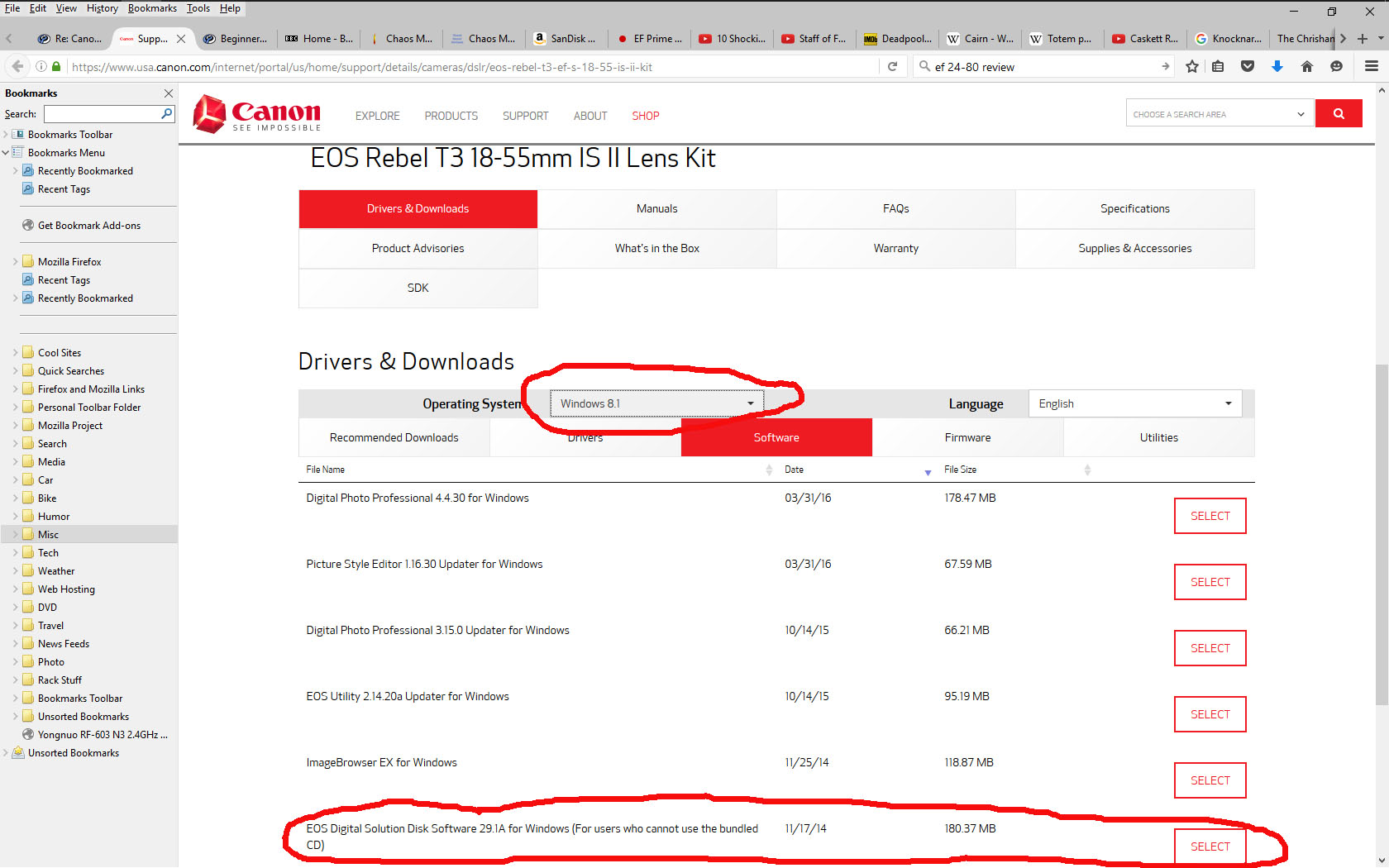Open the Web Hosting bookmark folder
Image resolution: width=1389 pixels, height=868 pixels.
coord(59,589)
